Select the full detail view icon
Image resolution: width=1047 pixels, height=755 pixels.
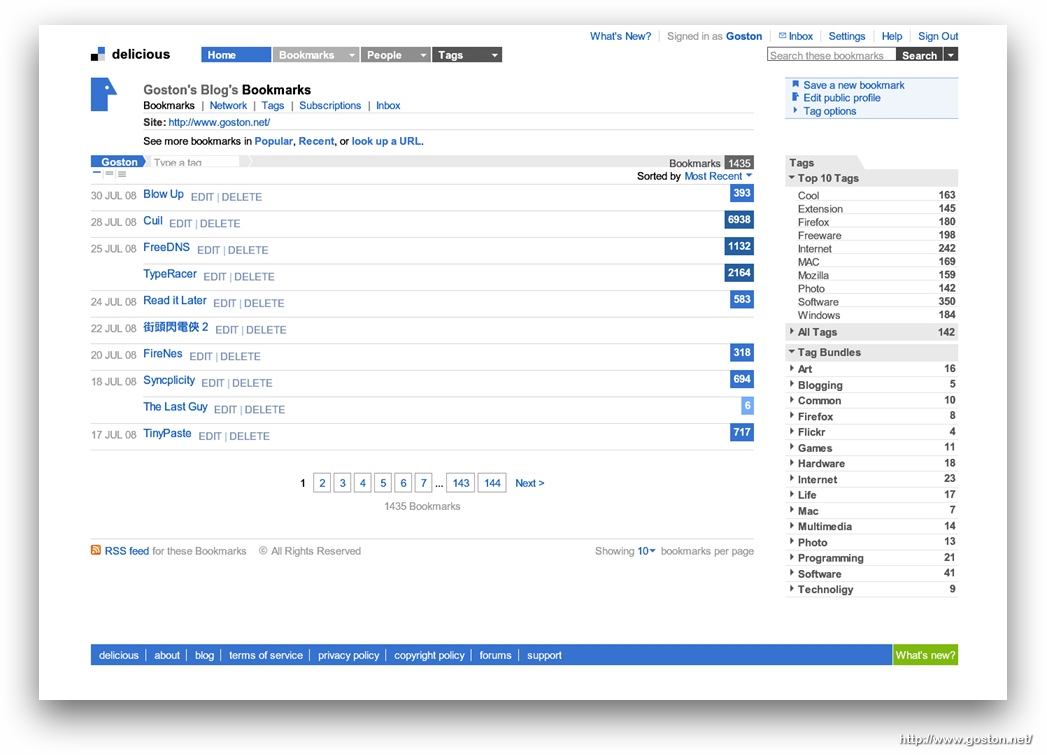tap(122, 174)
